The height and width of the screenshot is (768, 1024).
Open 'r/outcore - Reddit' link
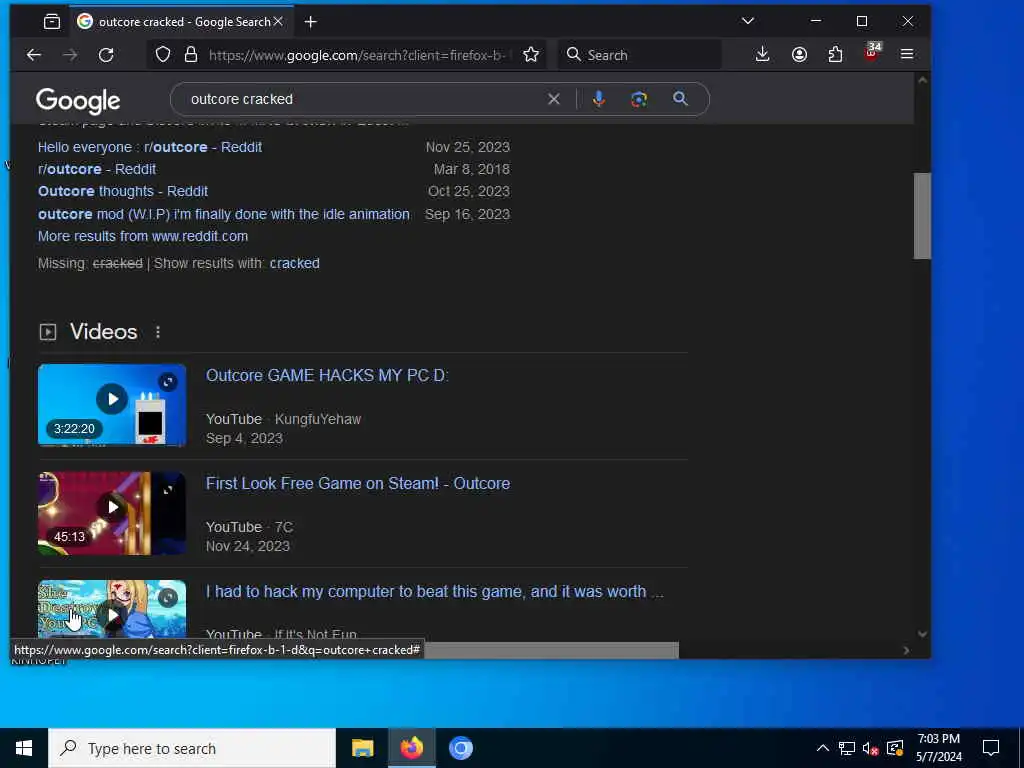click(97, 169)
